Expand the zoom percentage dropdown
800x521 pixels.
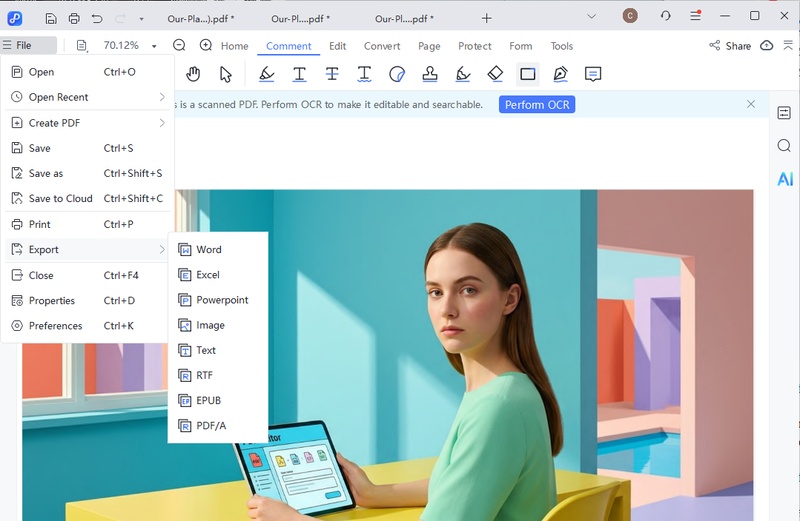154,46
